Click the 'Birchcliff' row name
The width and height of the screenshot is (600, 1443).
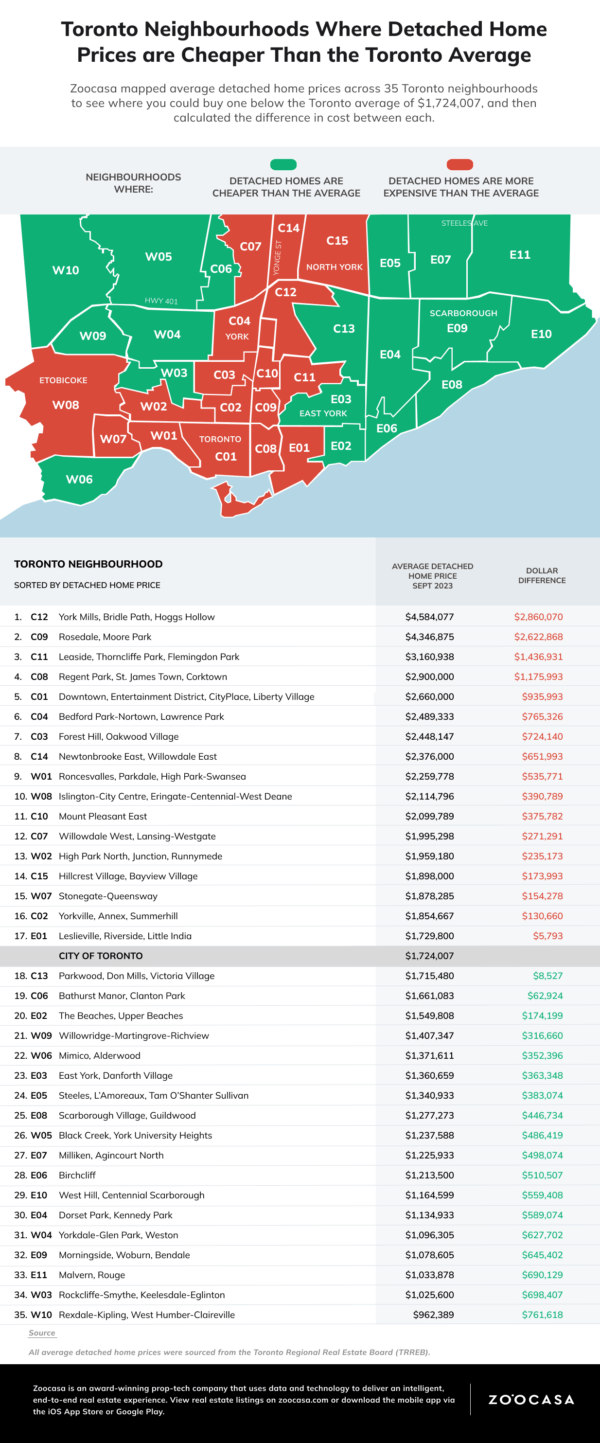(x=79, y=1175)
